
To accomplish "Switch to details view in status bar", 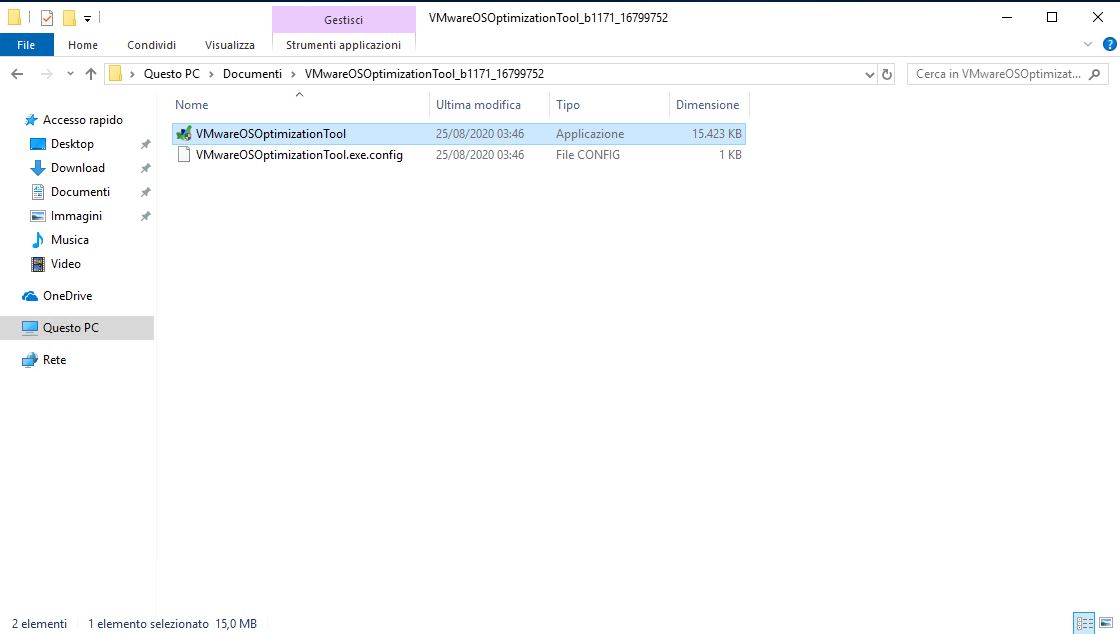I will click(1084, 623).
